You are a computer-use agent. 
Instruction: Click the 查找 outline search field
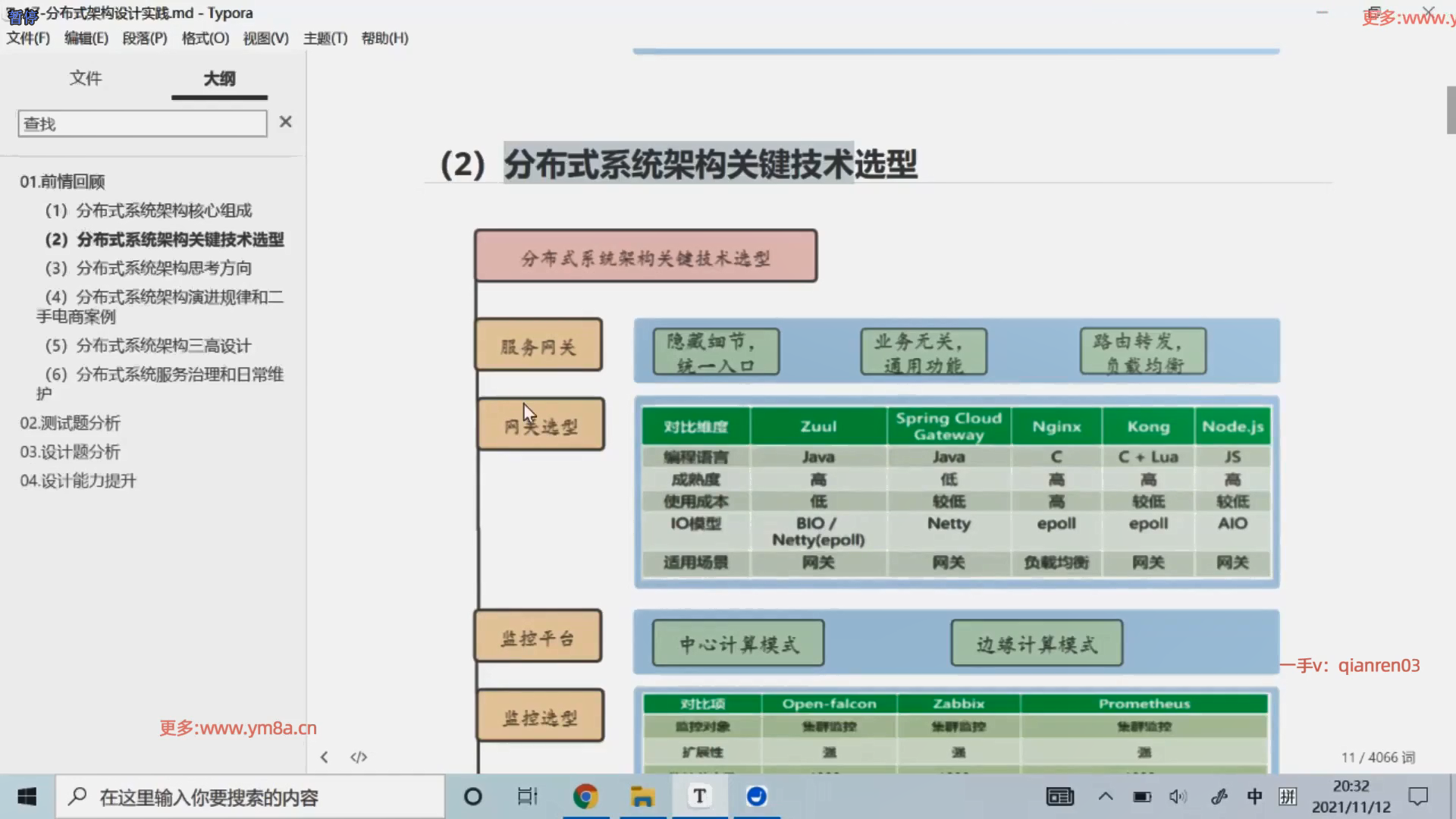click(143, 124)
